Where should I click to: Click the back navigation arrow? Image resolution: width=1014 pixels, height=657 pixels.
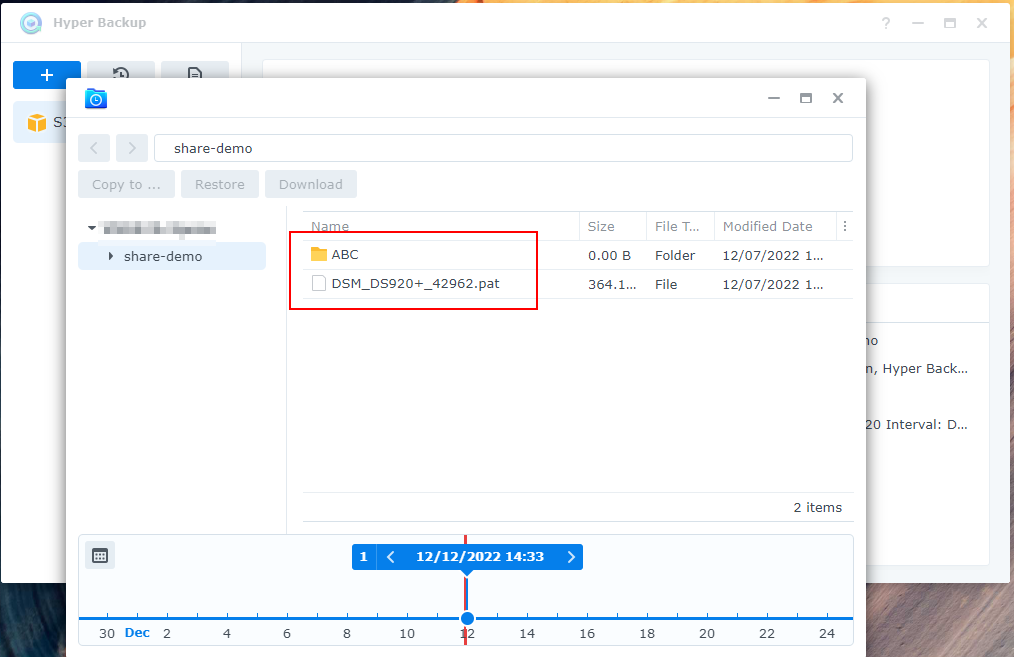tap(94, 148)
